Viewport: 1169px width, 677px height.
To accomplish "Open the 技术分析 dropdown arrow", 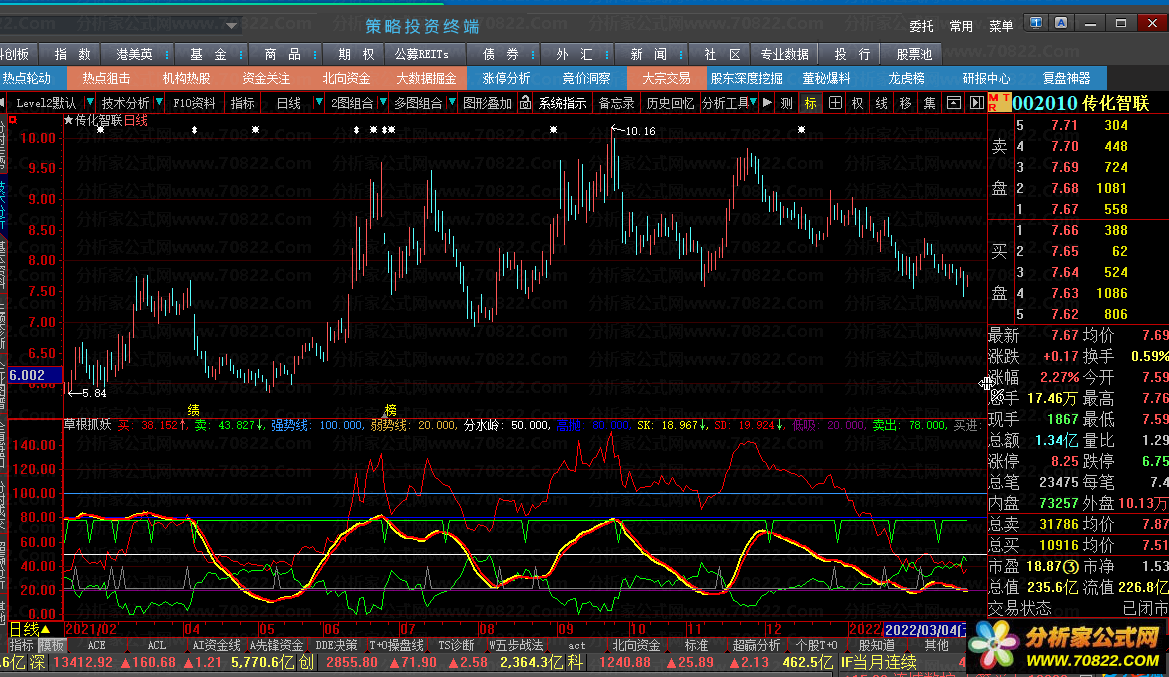I will tap(159, 102).
